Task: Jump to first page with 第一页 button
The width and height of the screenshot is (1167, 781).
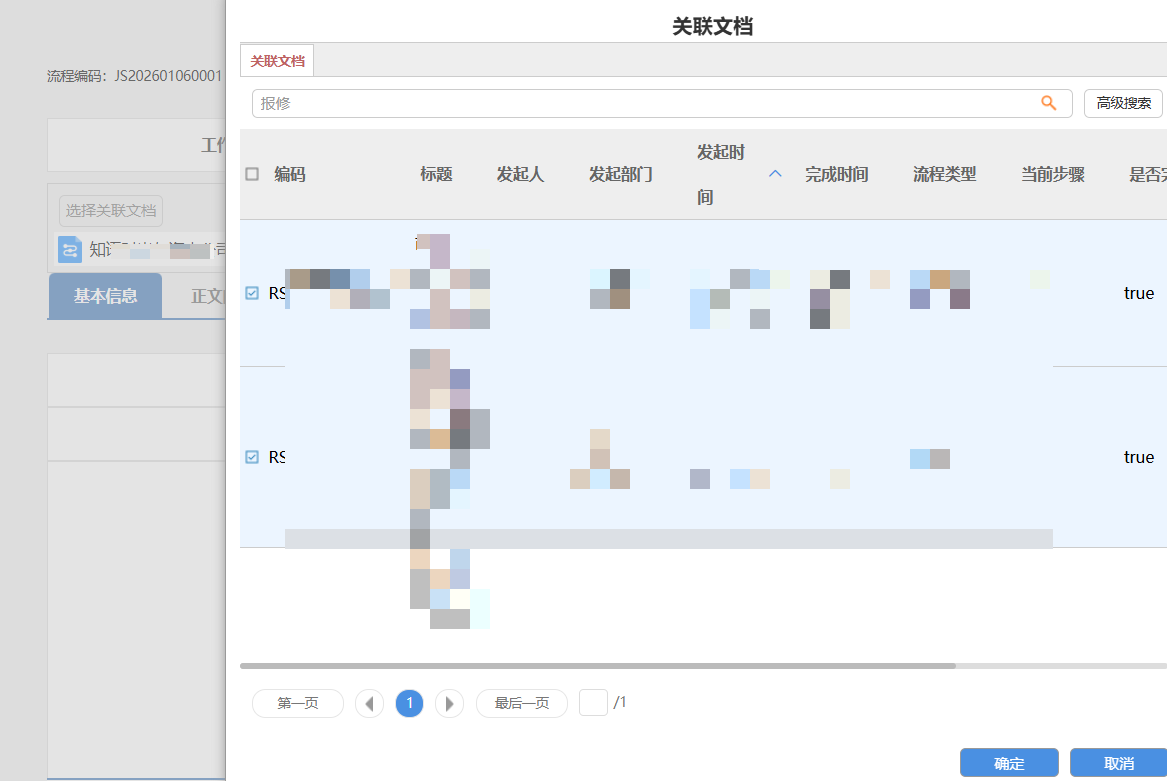Action: 297,703
